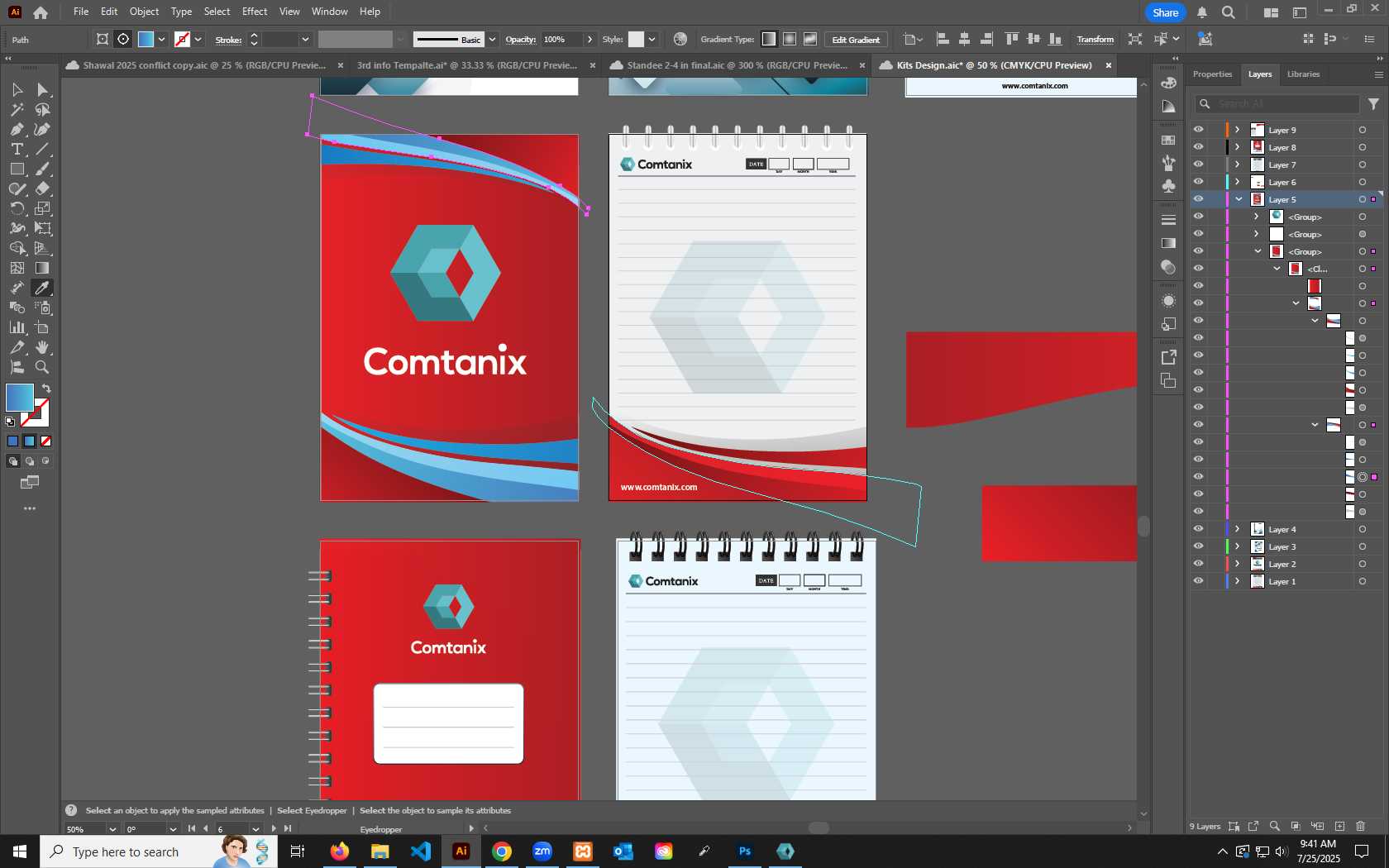The image size is (1389, 868).
Task: Toggle Layer 4 visibility eye
Action: (x=1198, y=529)
